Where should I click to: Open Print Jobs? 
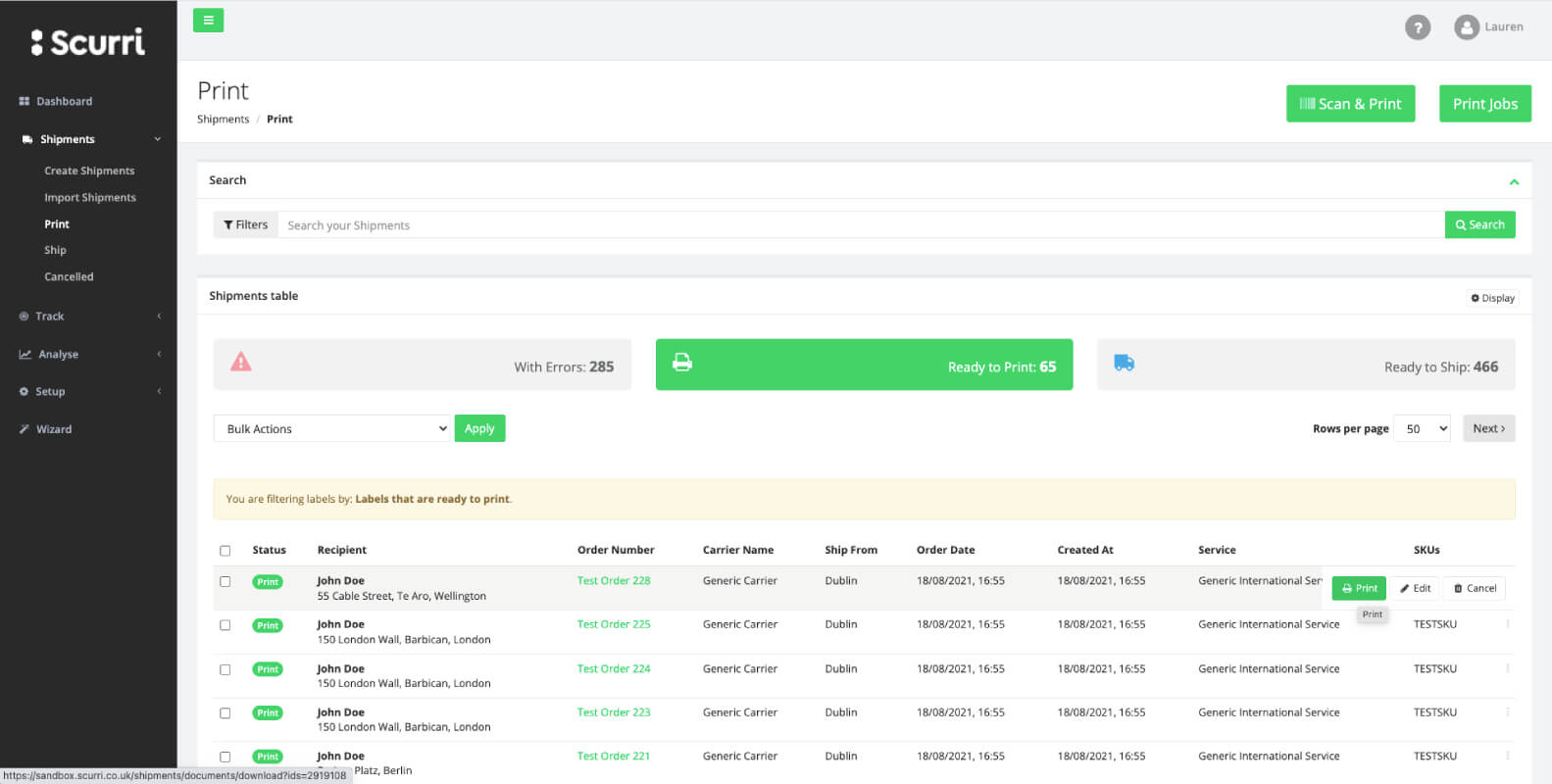pyautogui.click(x=1484, y=104)
